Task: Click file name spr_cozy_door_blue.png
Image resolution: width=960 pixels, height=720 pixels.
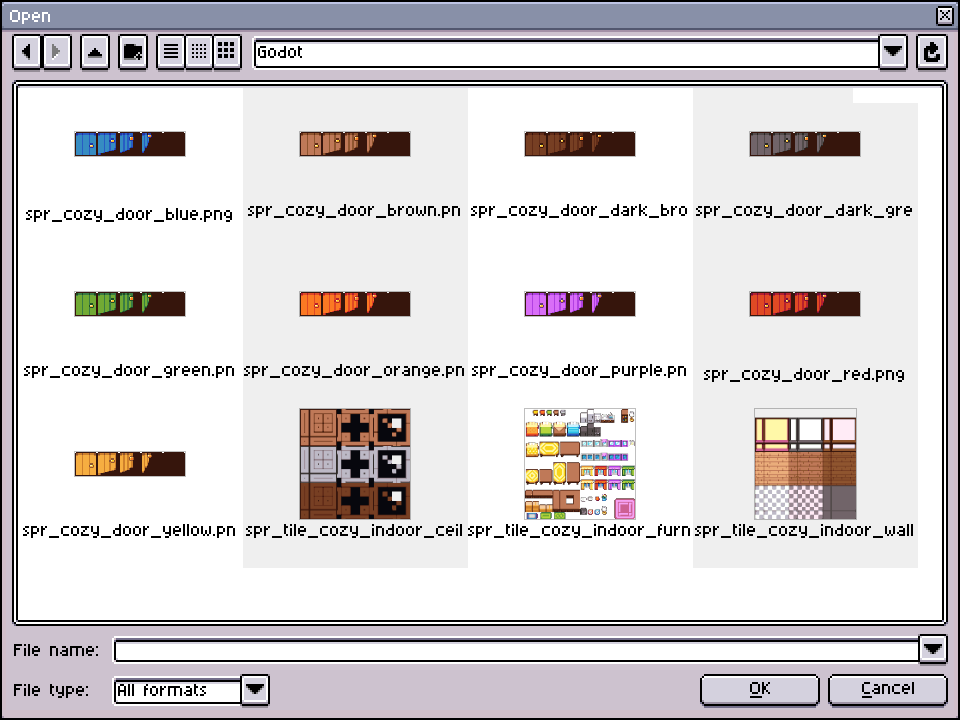Action: click(x=129, y=214)
